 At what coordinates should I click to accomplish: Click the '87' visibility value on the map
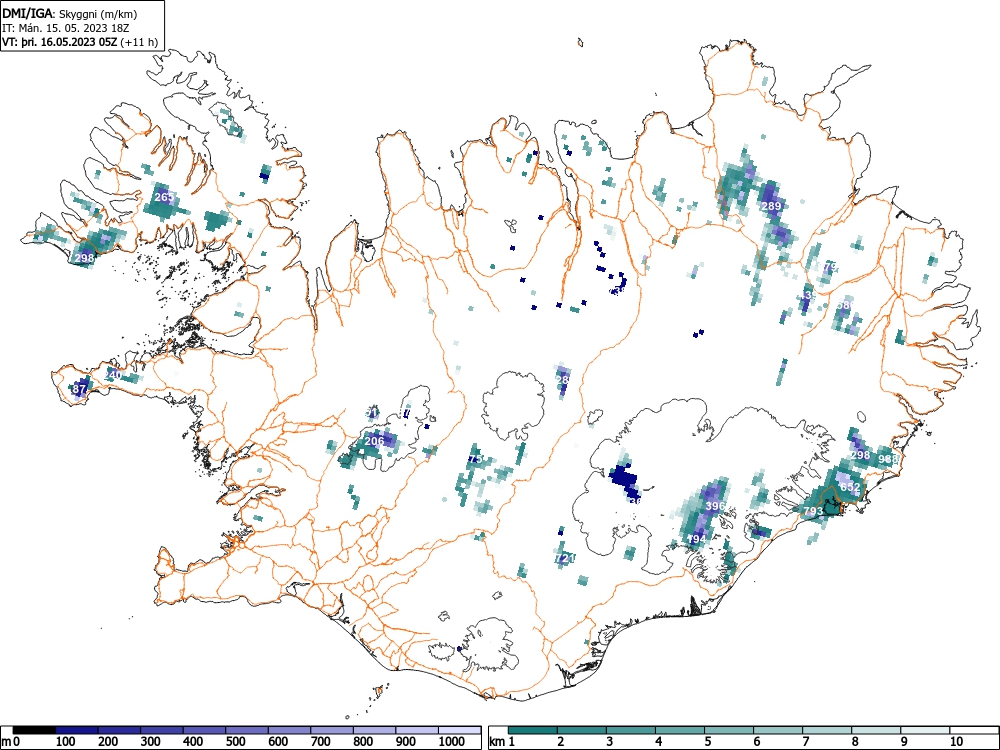click(79, 389)
